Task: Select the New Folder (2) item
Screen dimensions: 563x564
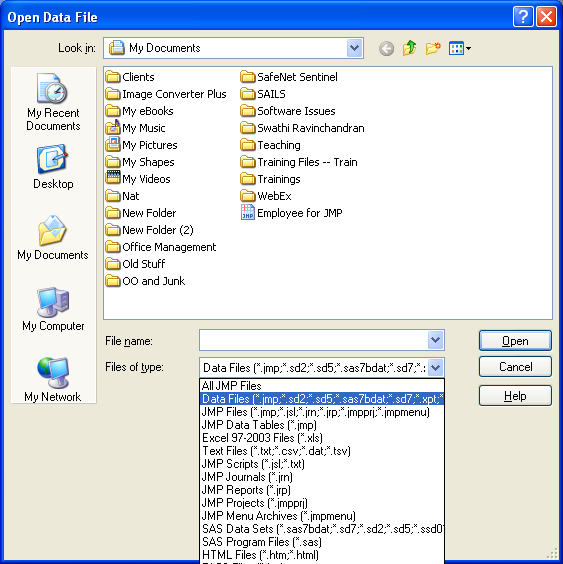Action: point(149,230)
